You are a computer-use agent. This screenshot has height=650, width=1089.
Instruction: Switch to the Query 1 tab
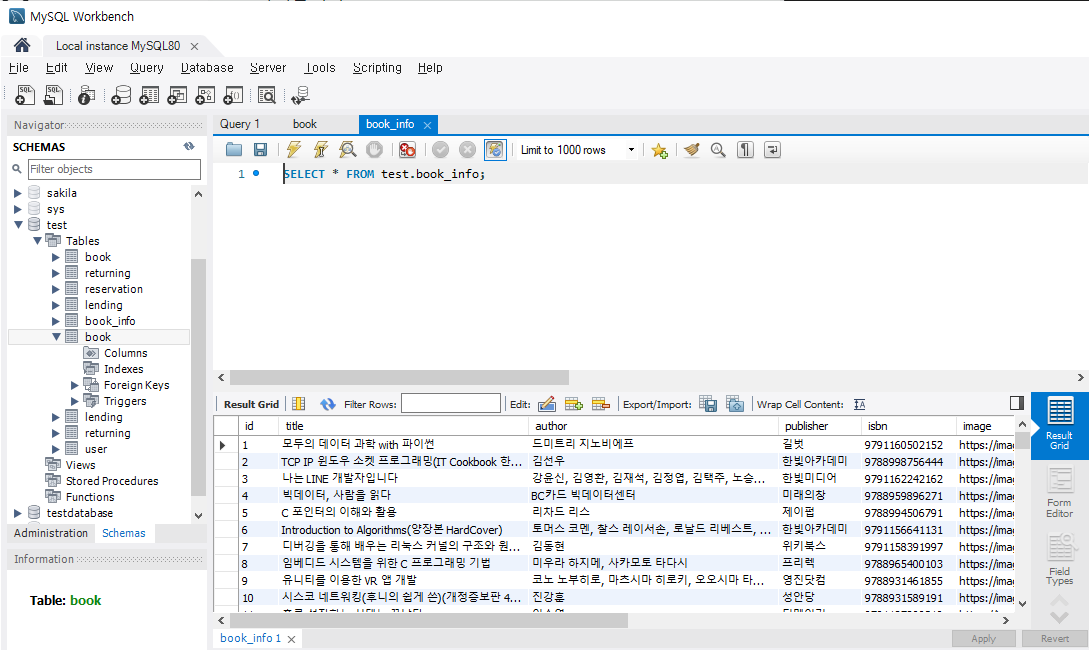tap(240, 124)
